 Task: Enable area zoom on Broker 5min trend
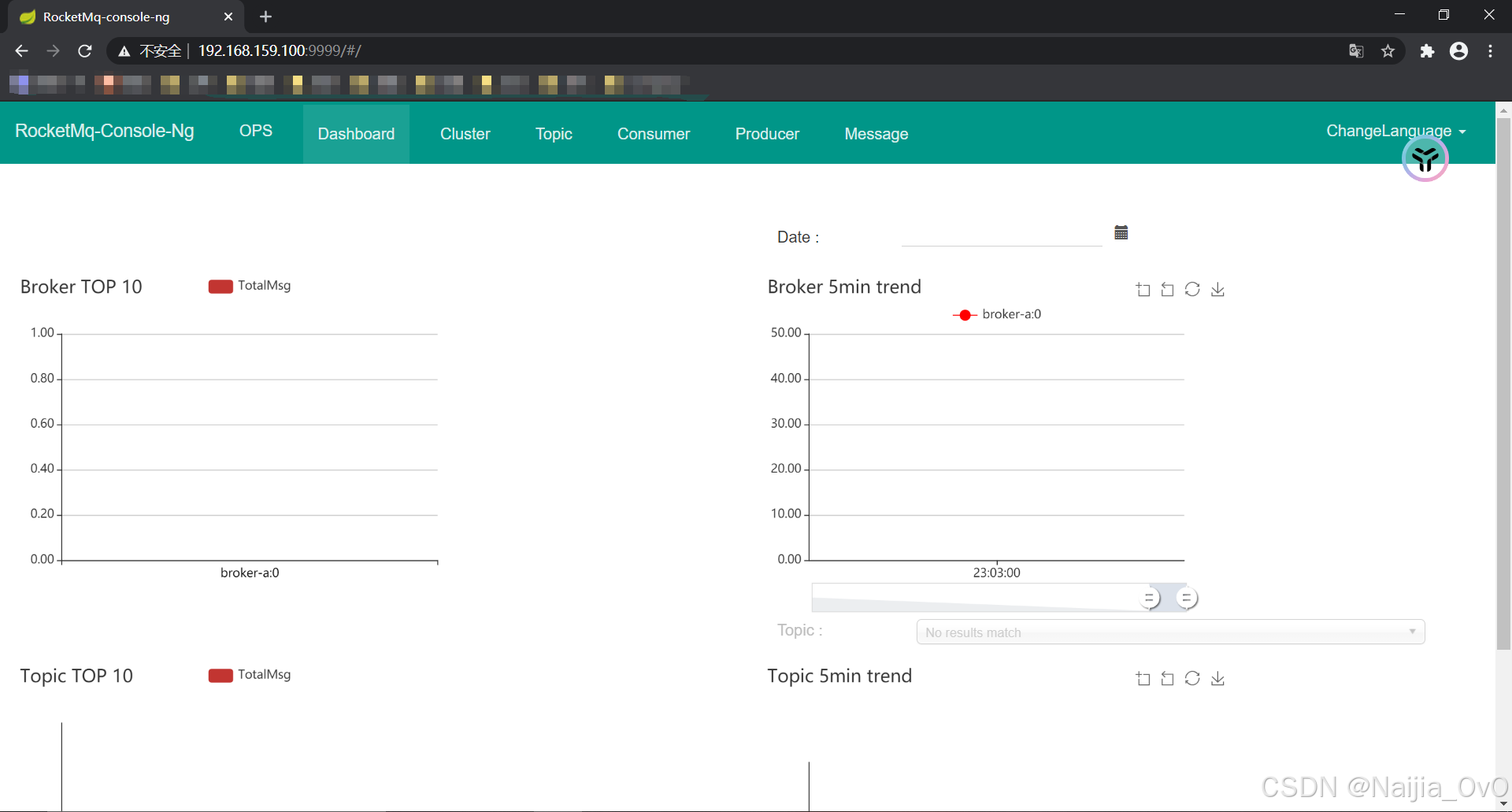[x=1143, y=290]
